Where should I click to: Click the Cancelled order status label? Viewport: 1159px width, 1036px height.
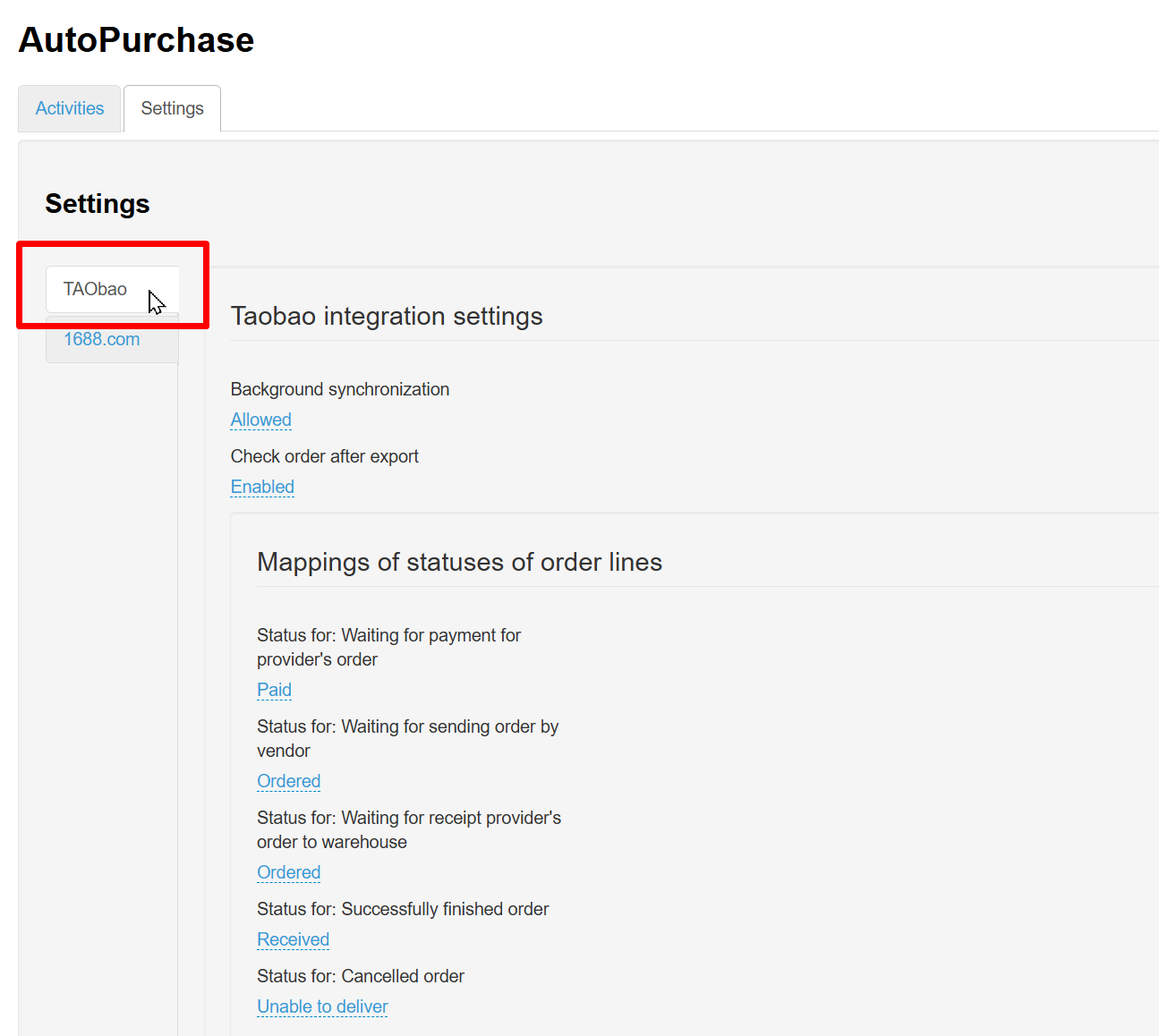pos(360,976)
